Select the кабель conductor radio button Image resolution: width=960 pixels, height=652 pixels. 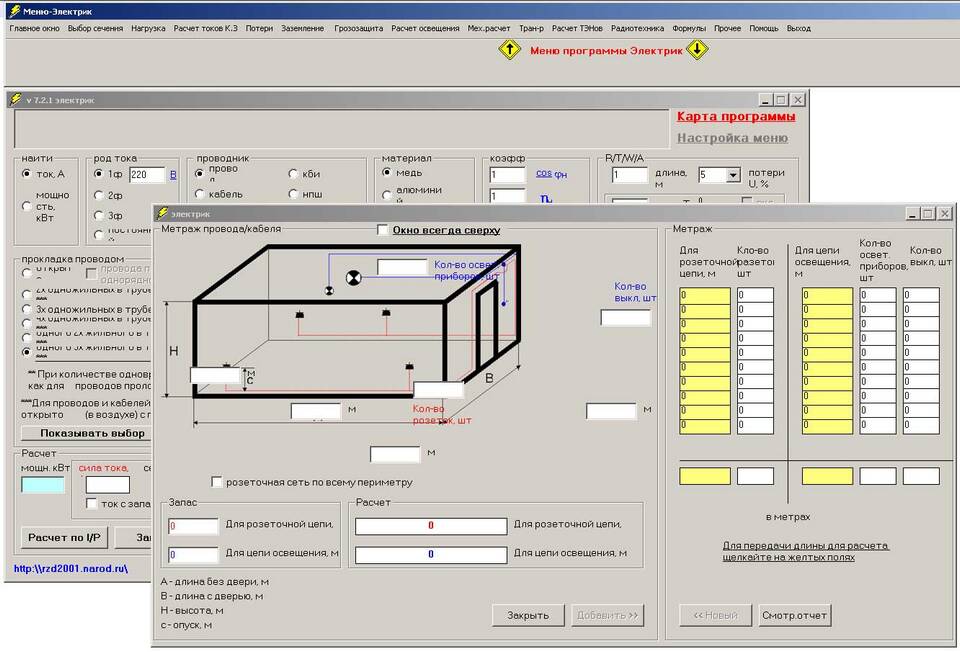coord(199,194)
